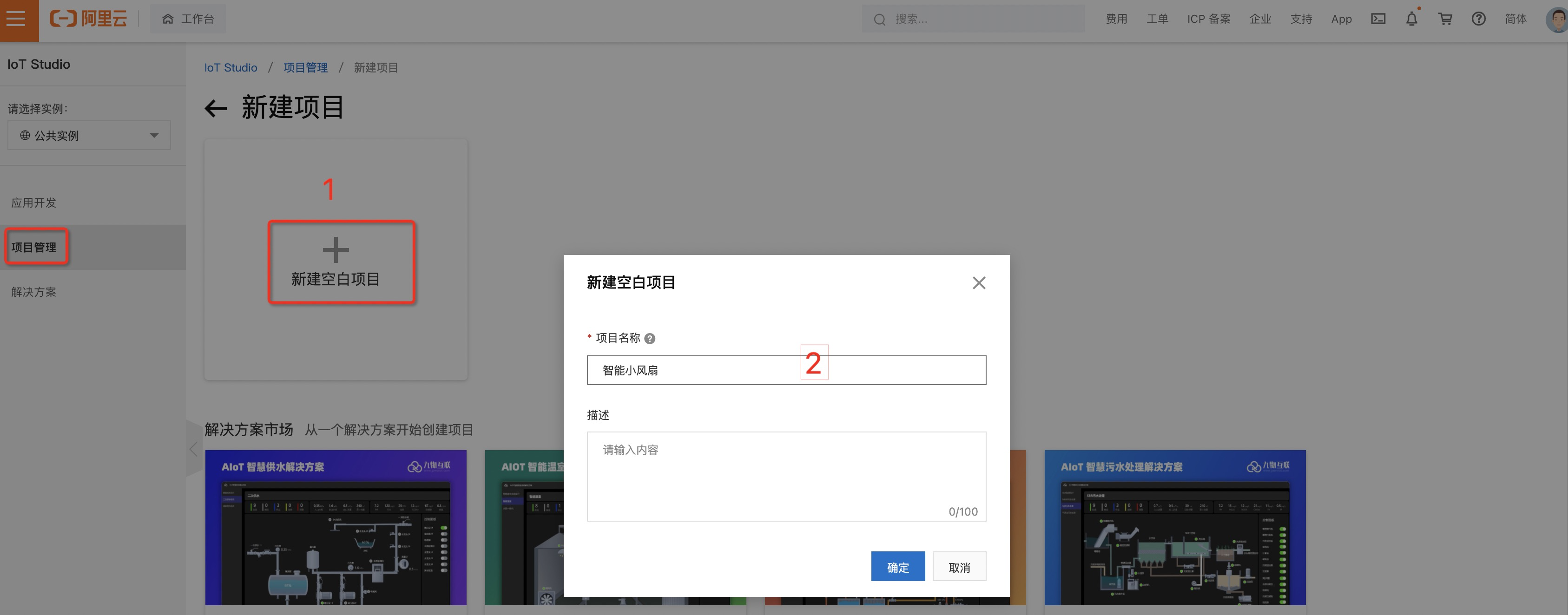Open the shopping cart icon
Image resolution: width=1568 pixels, height=615 pixels.
click(1445, 19)
